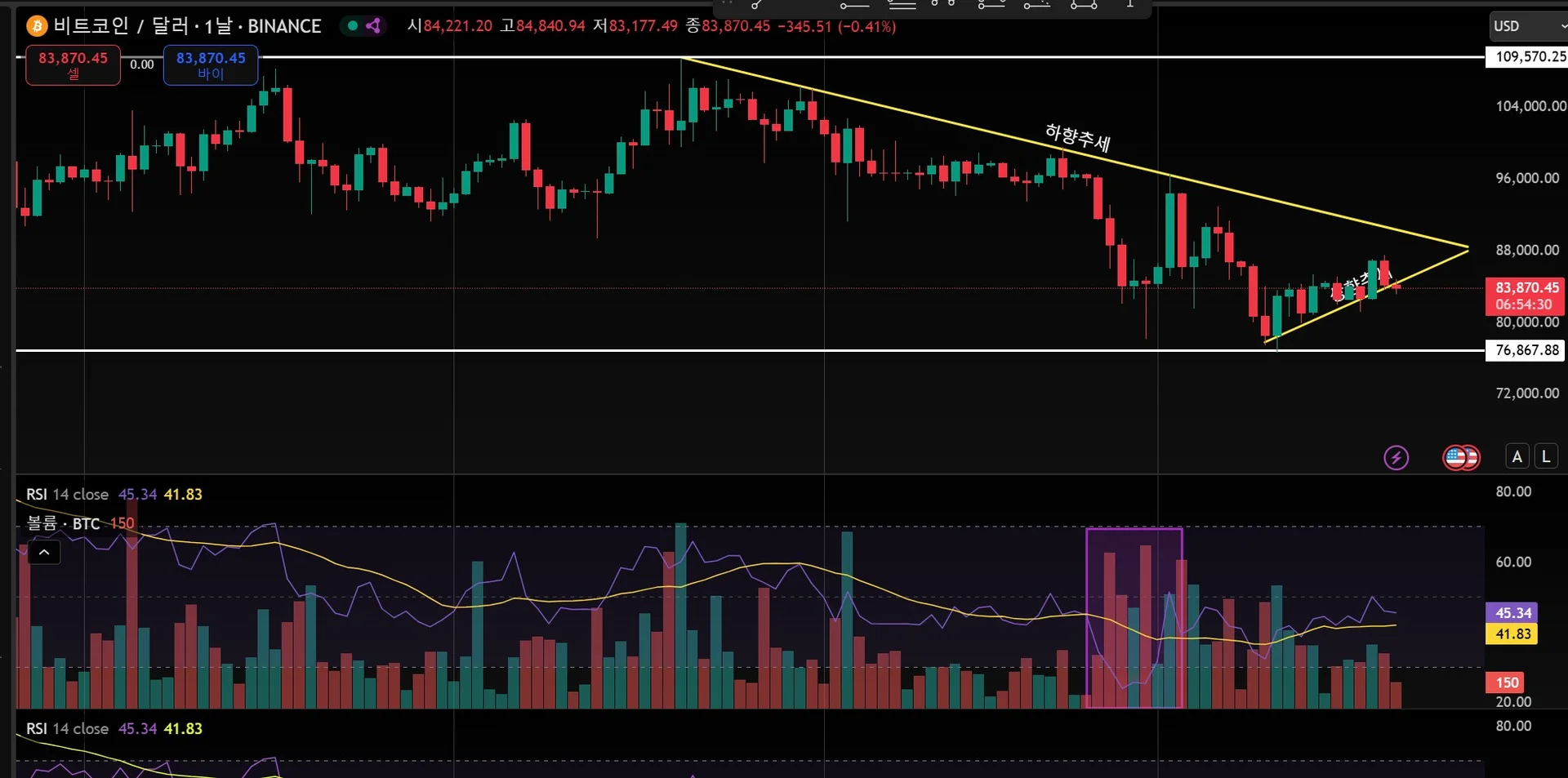Image resolution: width=1568 pixels, height=778 pixels.
Task: Toggle log scale with the L button
Action: click(x=1546, y=456)
